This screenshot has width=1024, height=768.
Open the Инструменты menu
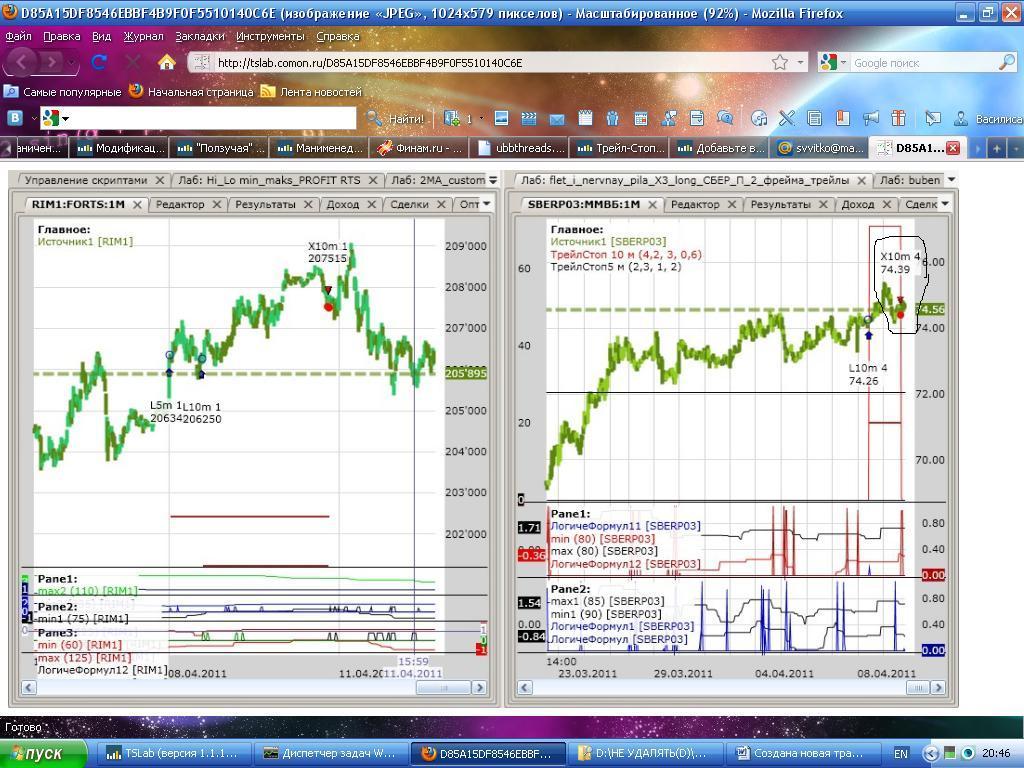tap(270, 37)
